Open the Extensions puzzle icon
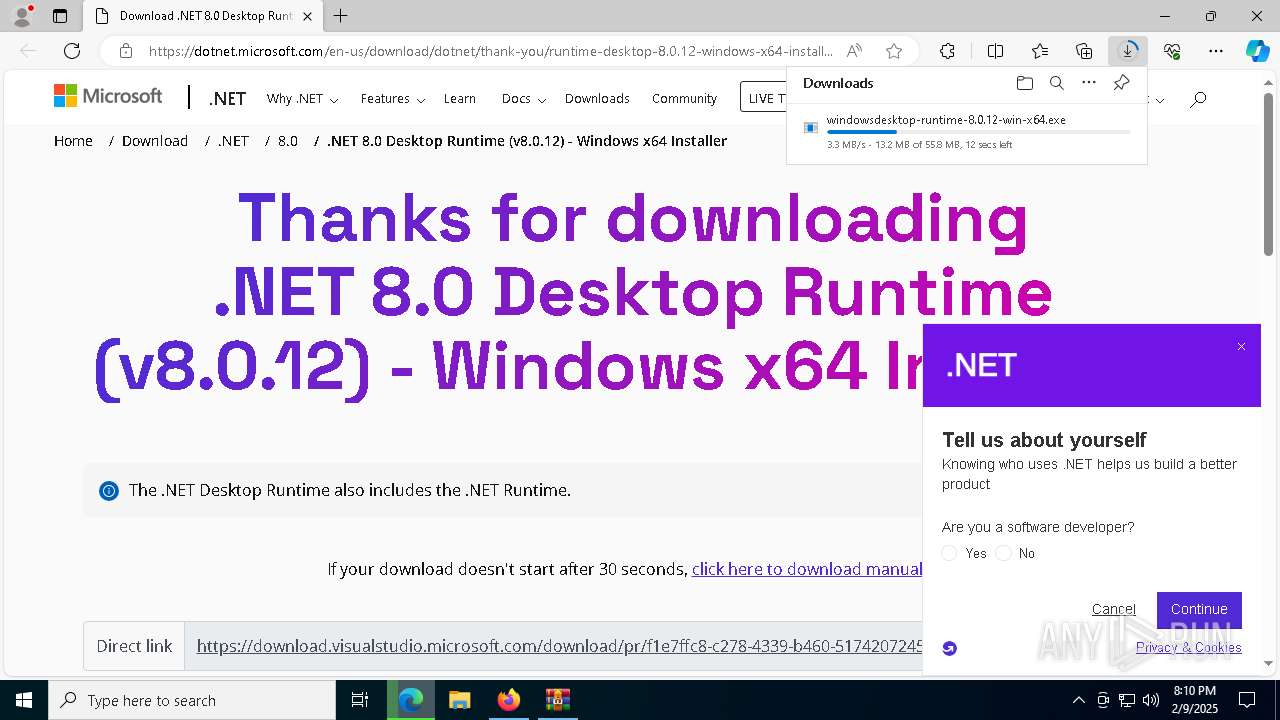Viewport: 1280px width, 720px height. (947, 51)
